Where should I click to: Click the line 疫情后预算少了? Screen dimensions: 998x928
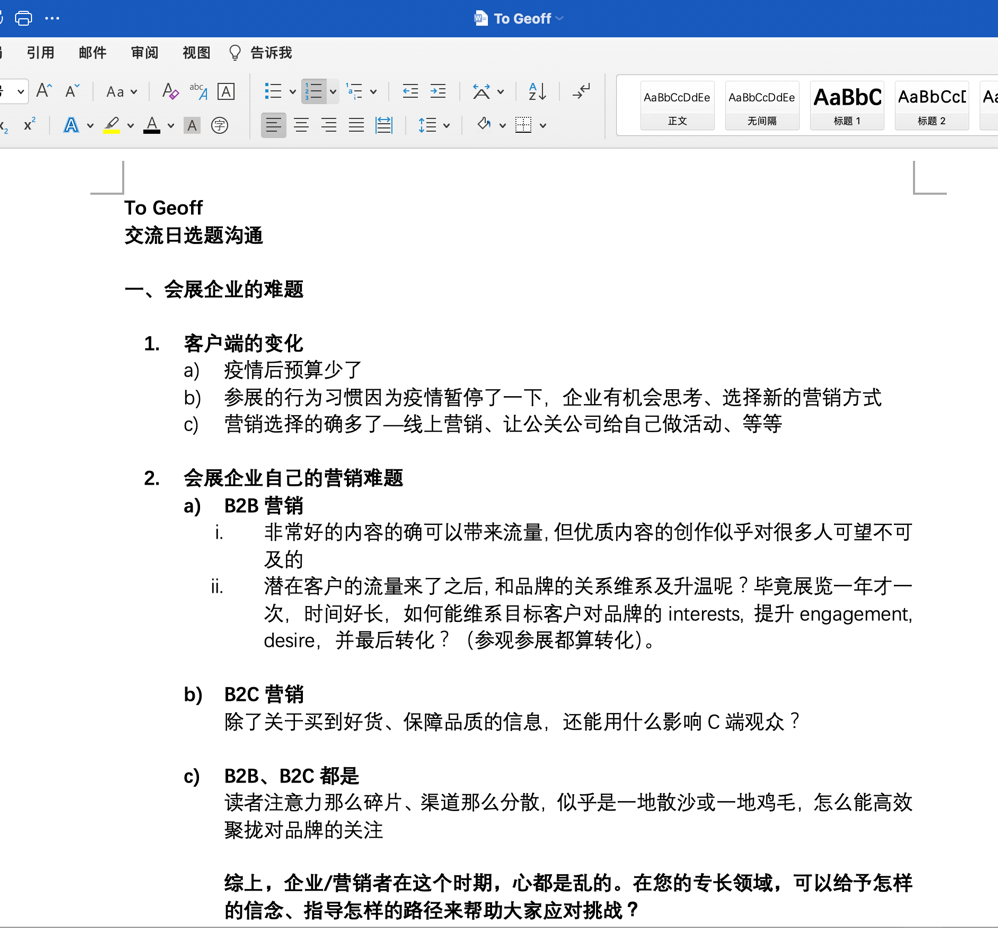pyautogui.click(x=293, y=370)
